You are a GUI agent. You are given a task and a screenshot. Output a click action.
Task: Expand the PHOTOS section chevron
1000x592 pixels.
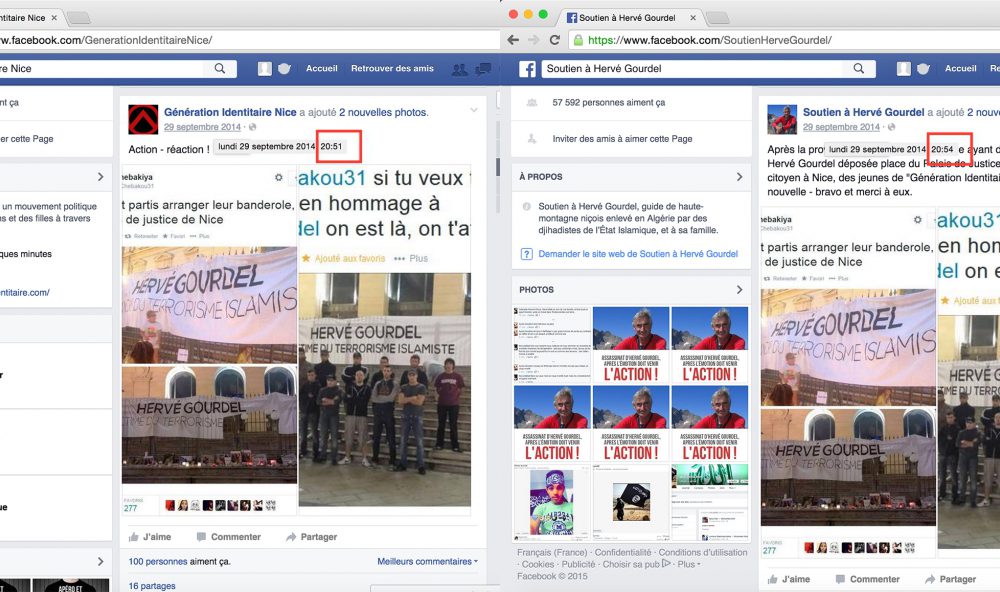pyautogui.click(x=739, y=290)
